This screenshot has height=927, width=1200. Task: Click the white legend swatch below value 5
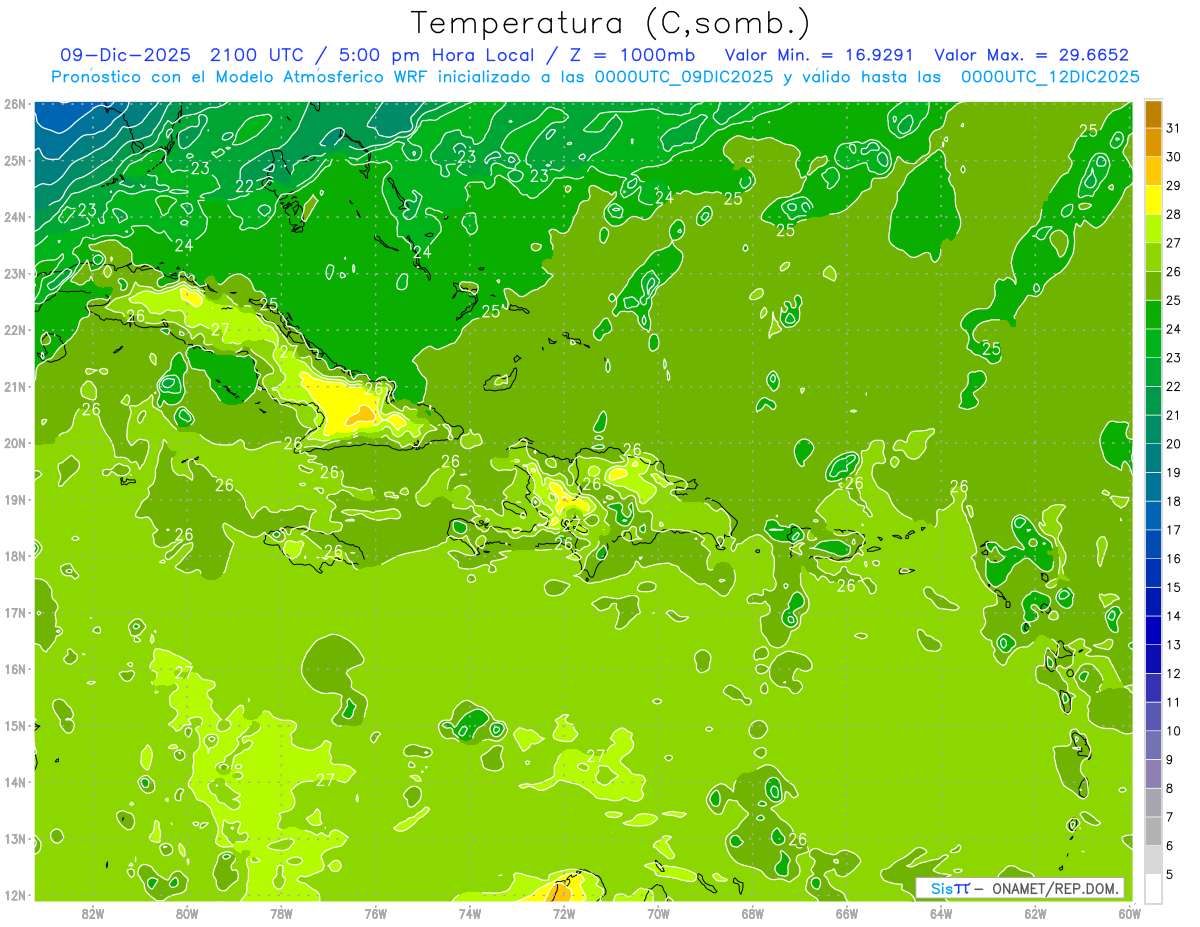click(x=1153, y=888)
